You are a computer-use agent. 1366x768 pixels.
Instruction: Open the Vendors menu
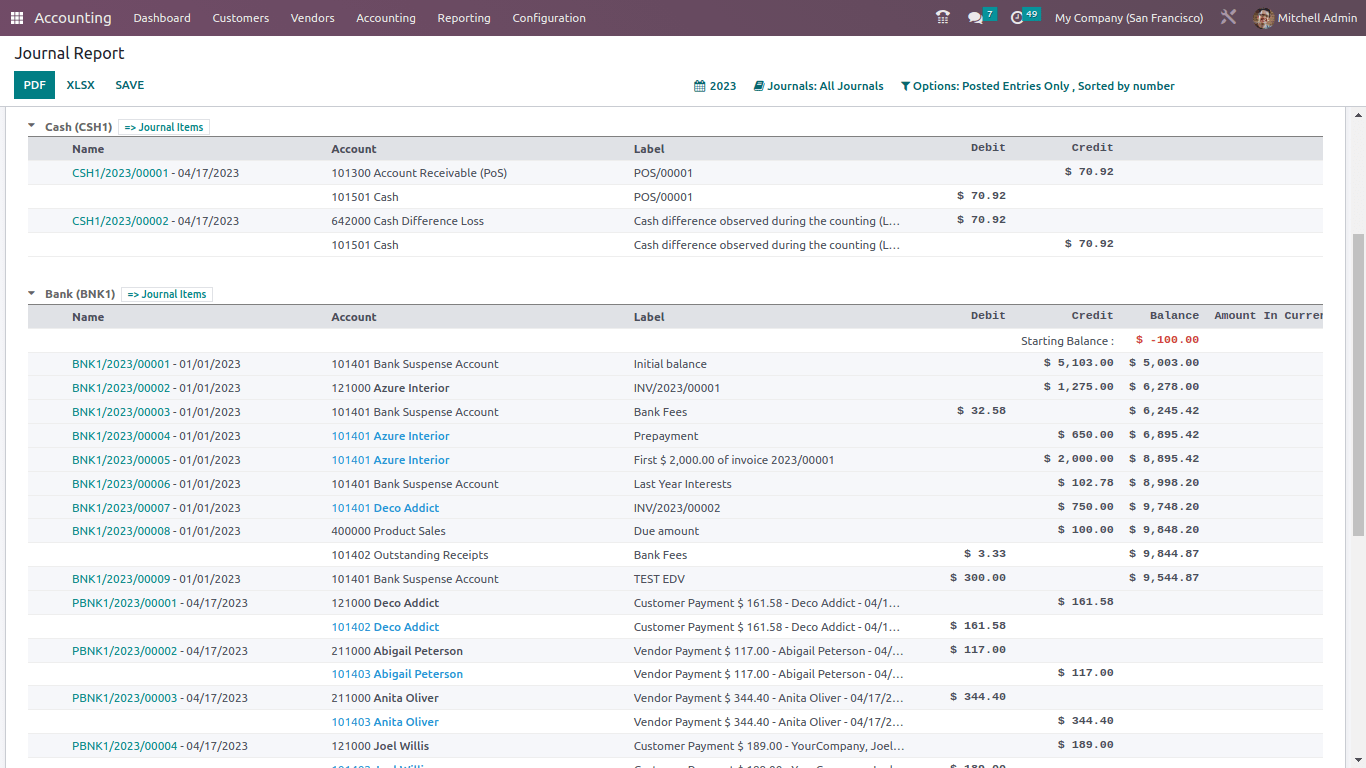click(x=313, y=18)
